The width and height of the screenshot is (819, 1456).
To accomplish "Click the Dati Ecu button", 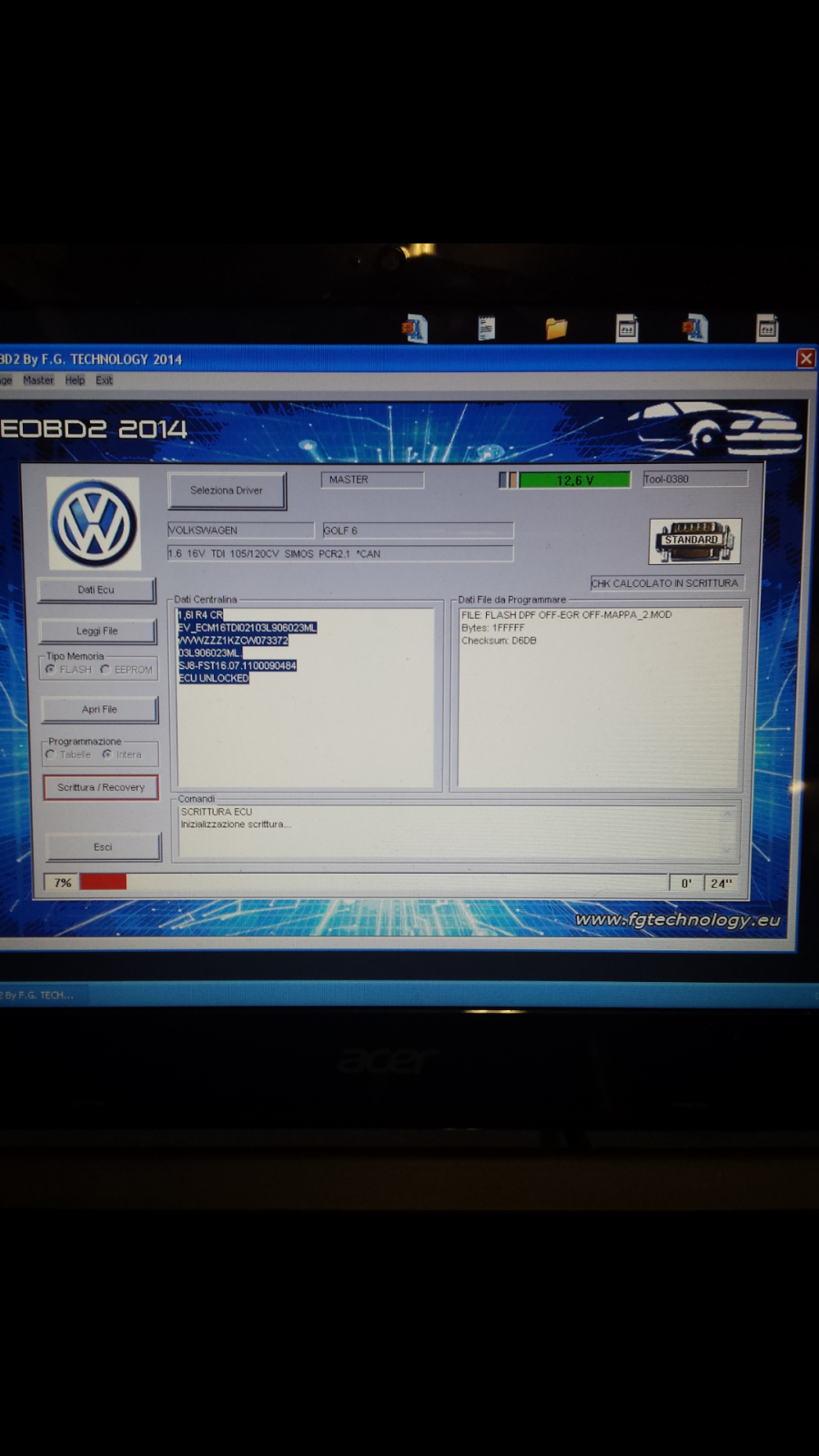I will pyautogui.click(x=96, y=590).
